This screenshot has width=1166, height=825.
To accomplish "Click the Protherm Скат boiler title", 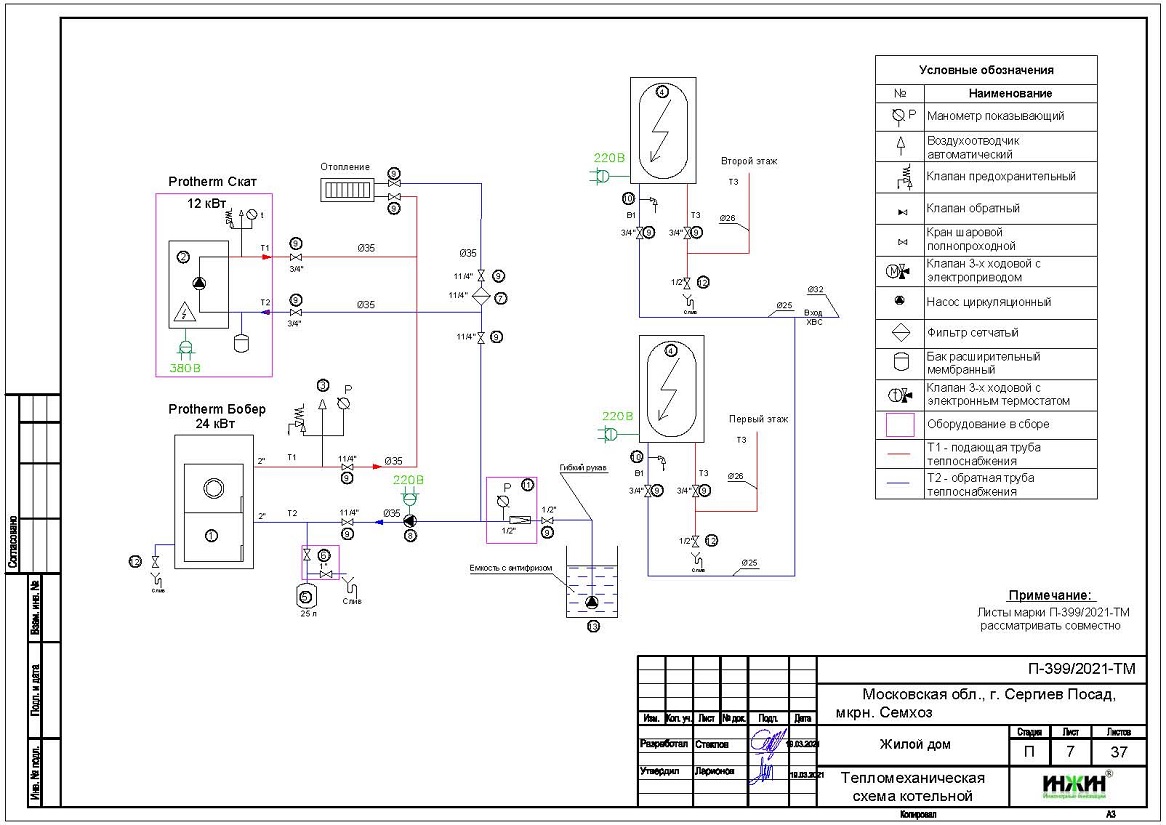I will point(213,182).
